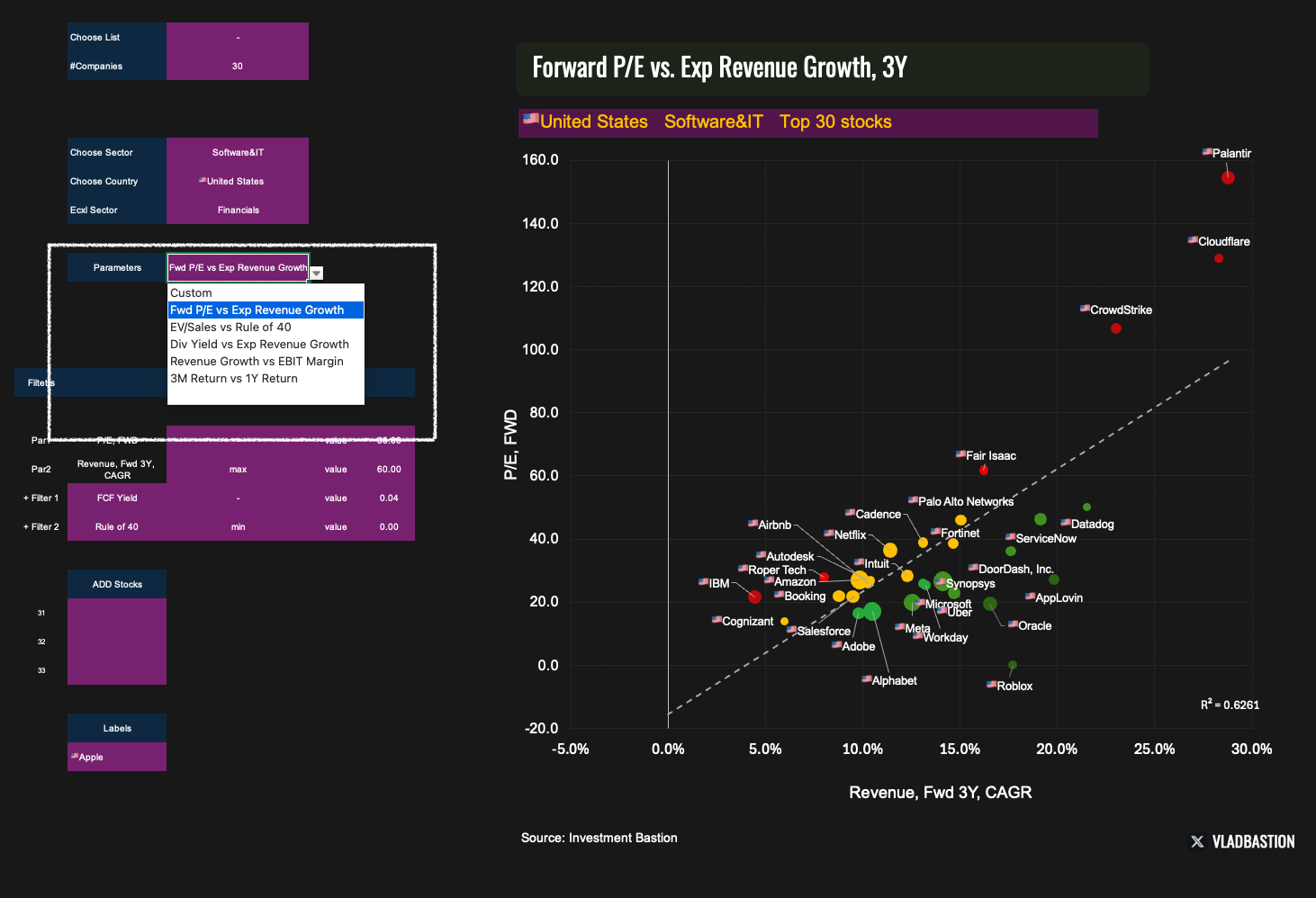This screenshot has width=1316, height=898.
Task: Choose Fwd P/E vs Exp Revenue Growth option
Action: [266, 310]
